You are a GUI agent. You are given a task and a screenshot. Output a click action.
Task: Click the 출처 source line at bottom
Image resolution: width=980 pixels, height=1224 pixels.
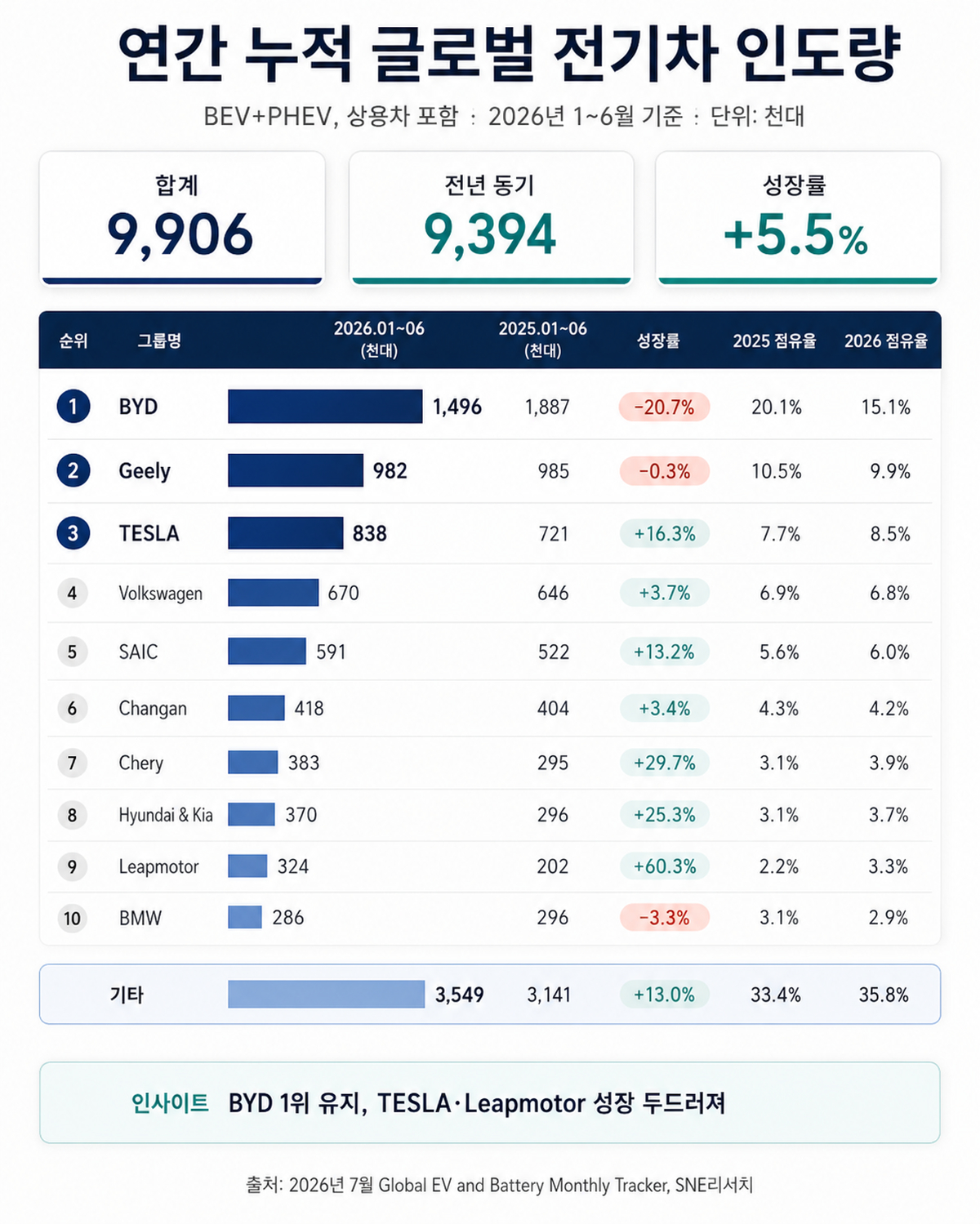499,1185
